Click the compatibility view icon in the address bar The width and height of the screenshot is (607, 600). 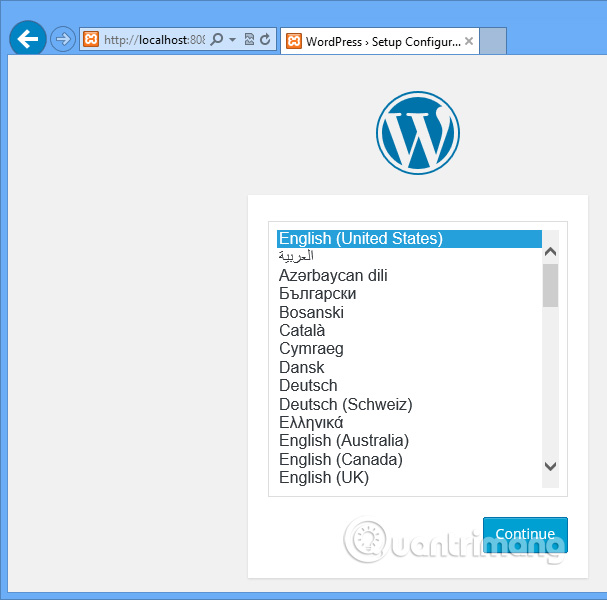[x=249, y=39]
